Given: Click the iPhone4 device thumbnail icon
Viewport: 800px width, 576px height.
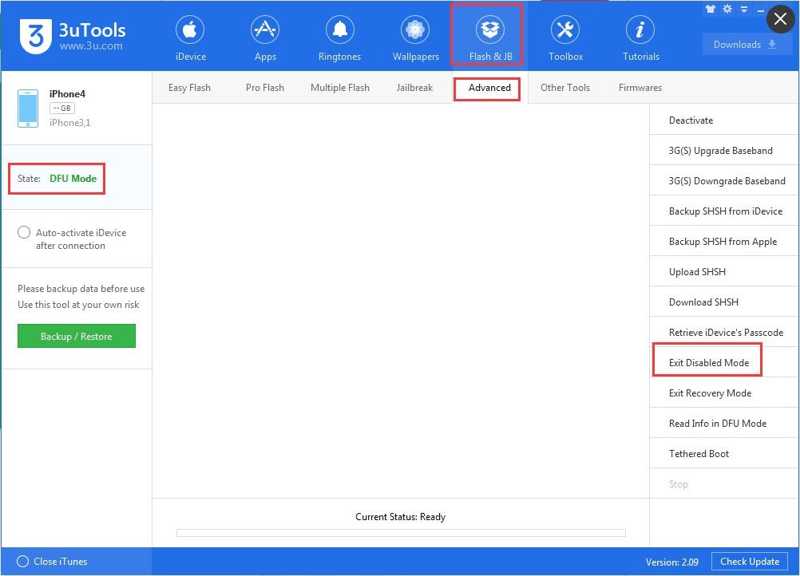Looking at the screenshot, I should [x=28, y=108].
